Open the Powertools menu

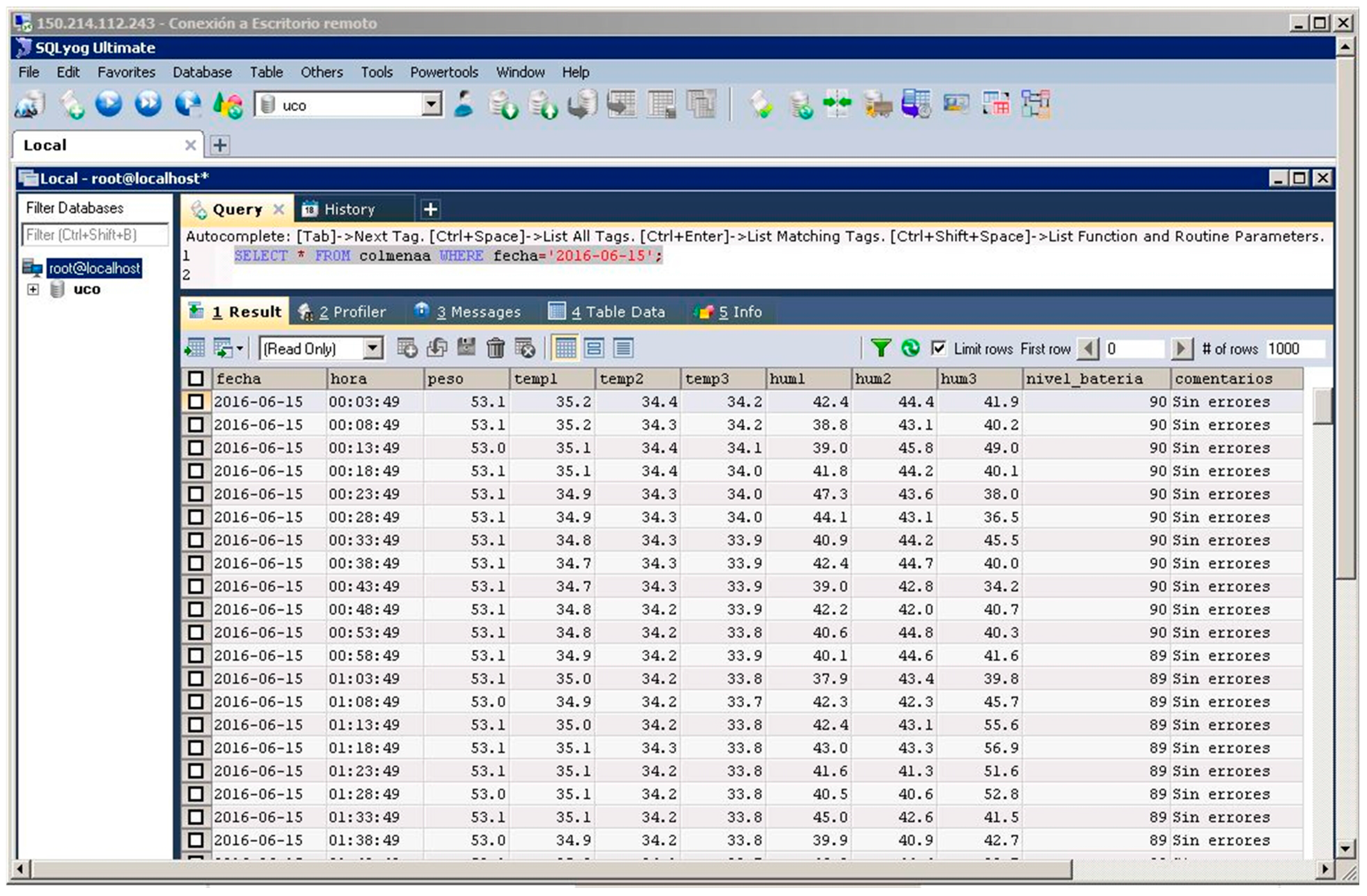tap(443, 72)
